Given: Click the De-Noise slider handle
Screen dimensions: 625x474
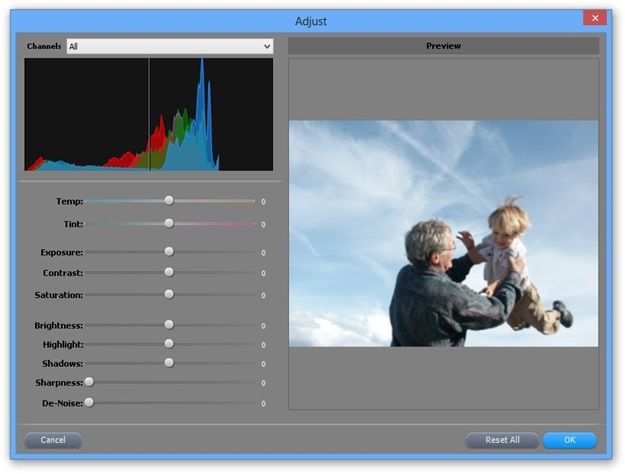Looking at the screenshot, I should [x=89, y=402].
